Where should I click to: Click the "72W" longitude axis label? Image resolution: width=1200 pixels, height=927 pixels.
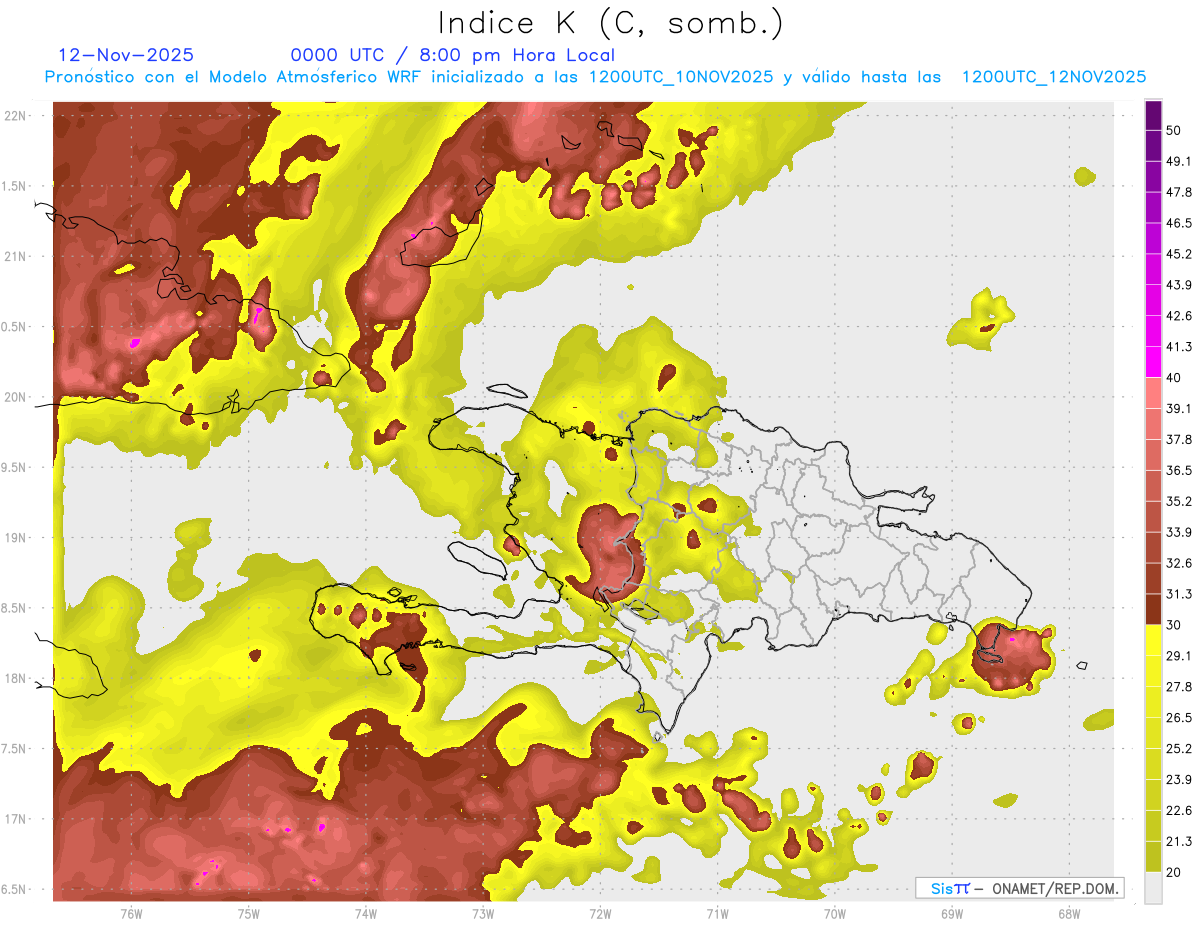(600, 913)
